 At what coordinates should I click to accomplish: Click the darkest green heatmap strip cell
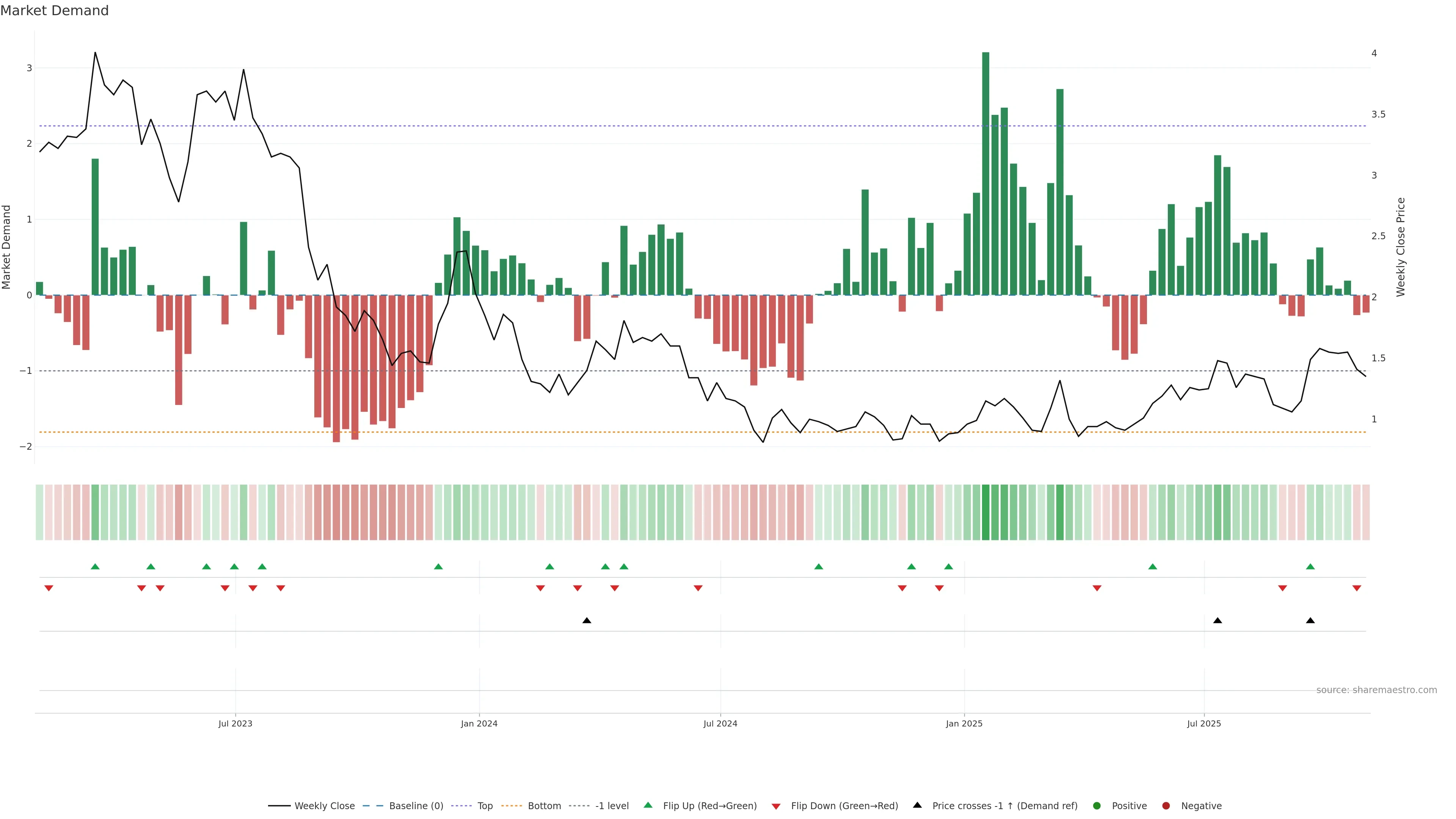pyautogui.click(x=986, y=512)
